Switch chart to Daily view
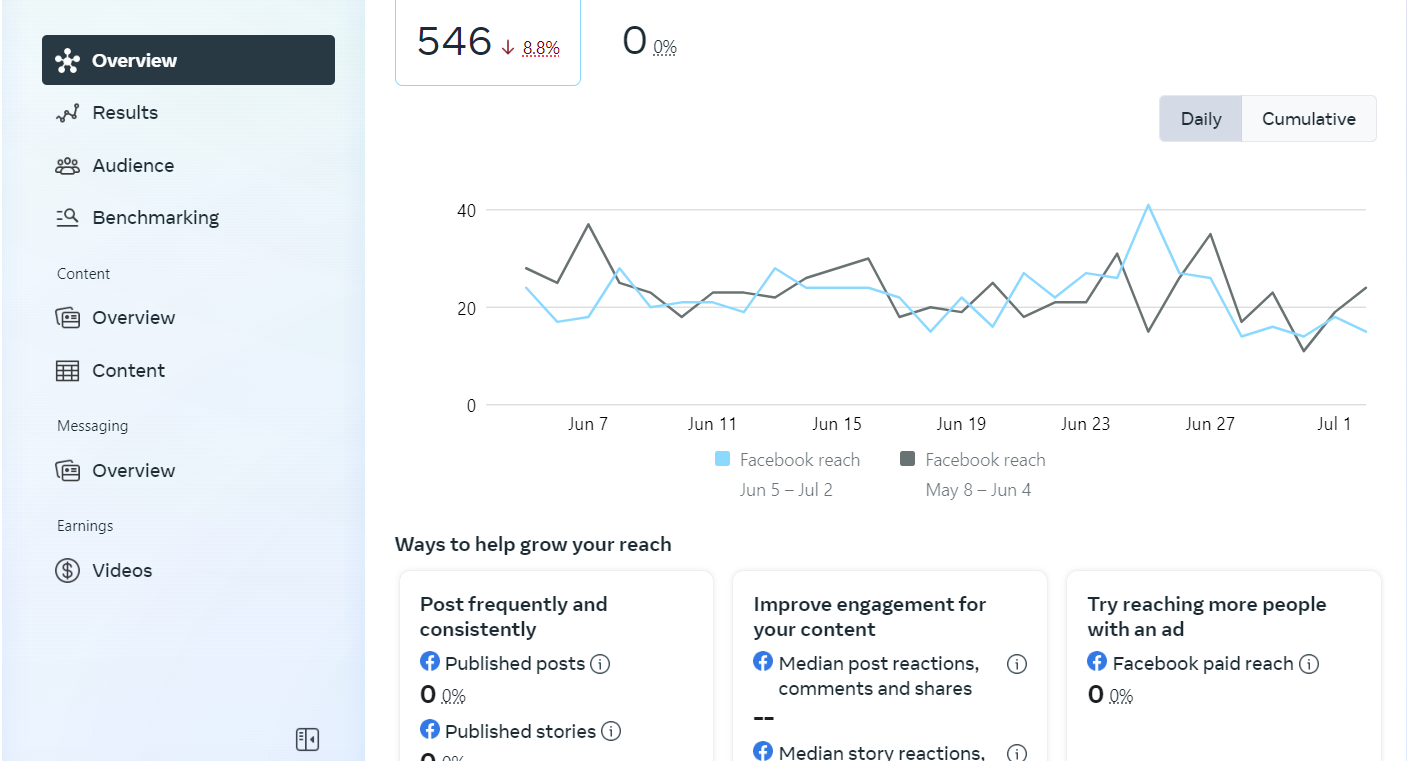 1200,119
